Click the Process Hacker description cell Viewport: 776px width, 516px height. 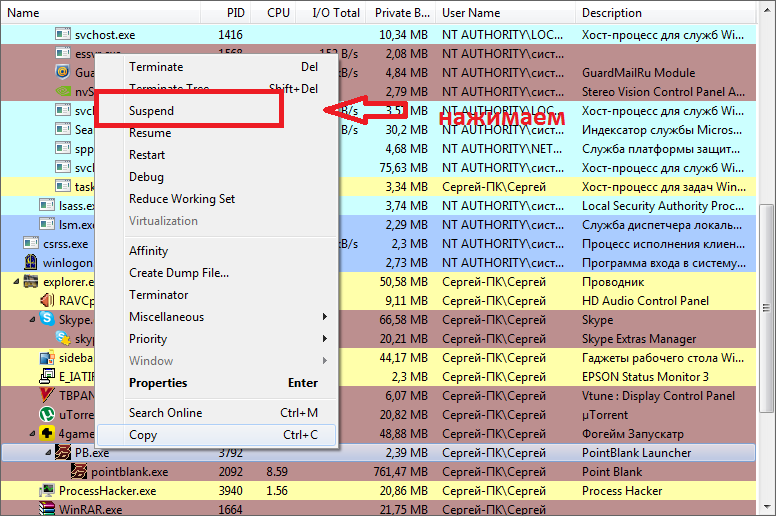point(622,491)
